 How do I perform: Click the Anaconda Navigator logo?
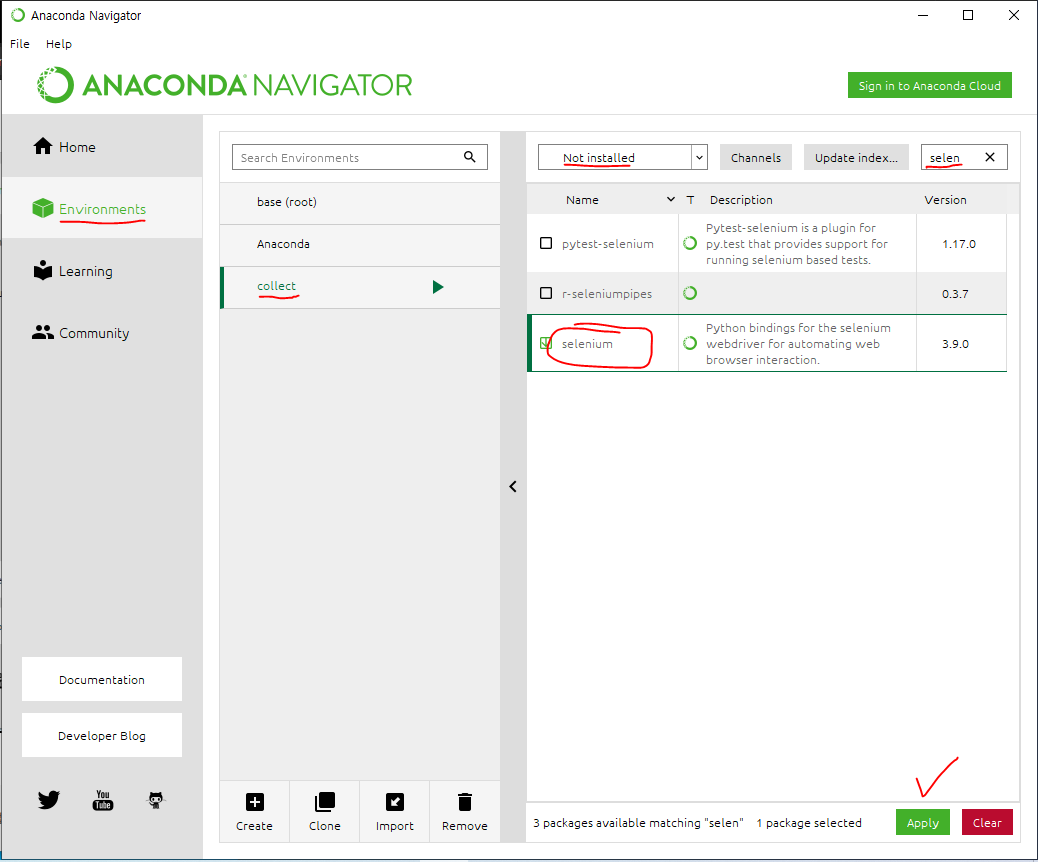coord(224,85)
